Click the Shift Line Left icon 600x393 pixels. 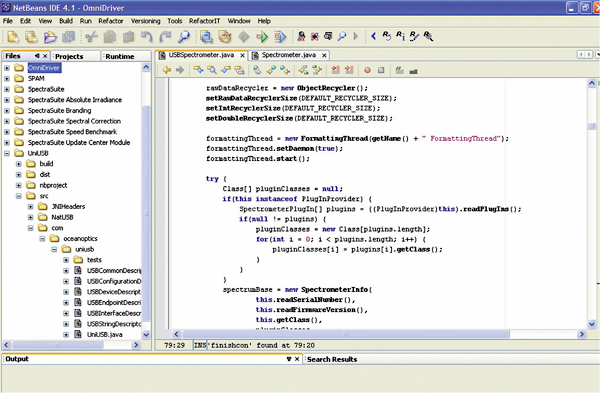coord(336,70)
